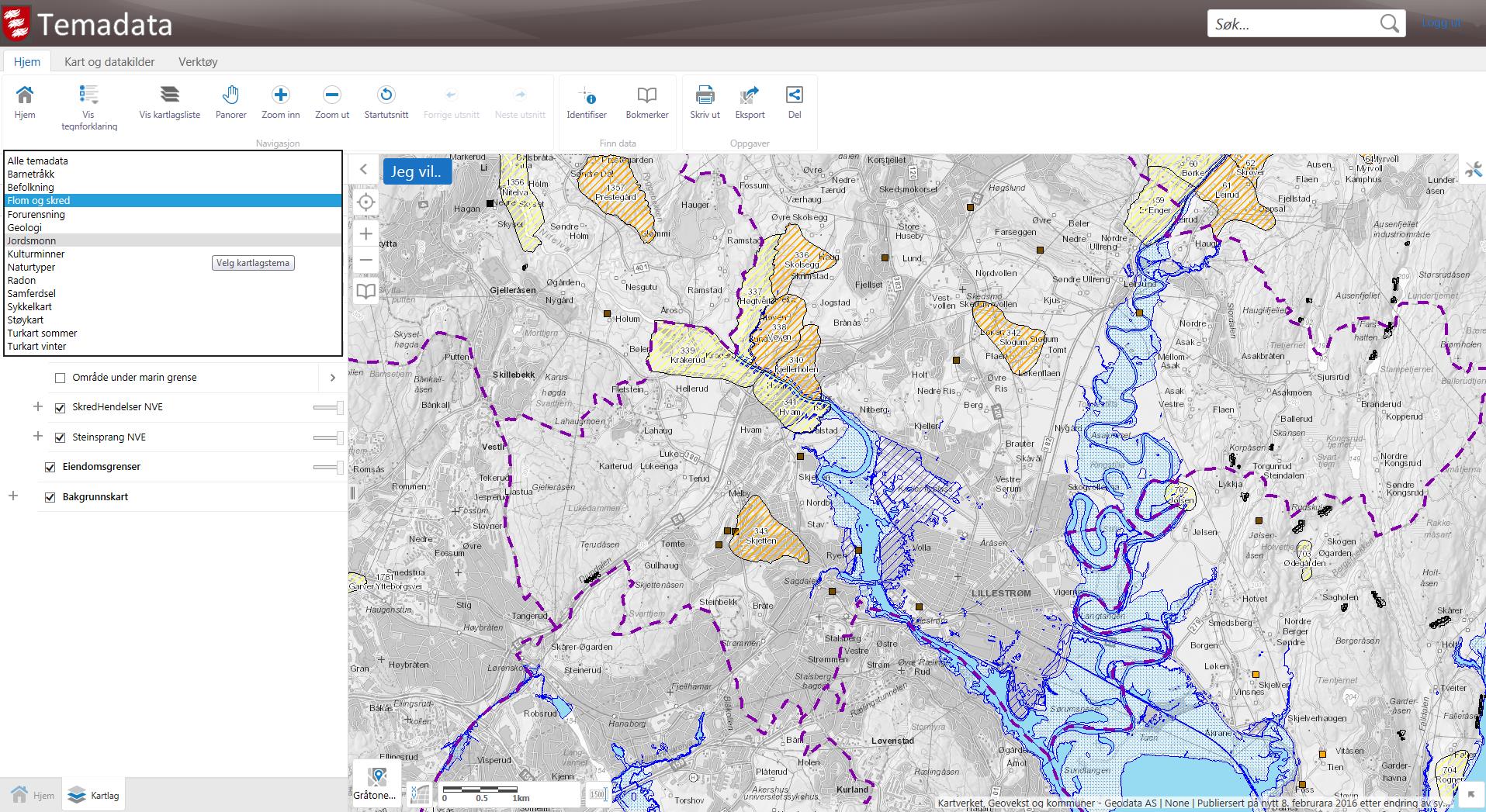Select Flom og skred theme
This screenshot has width=1486, height=812.
coord(172,200)
